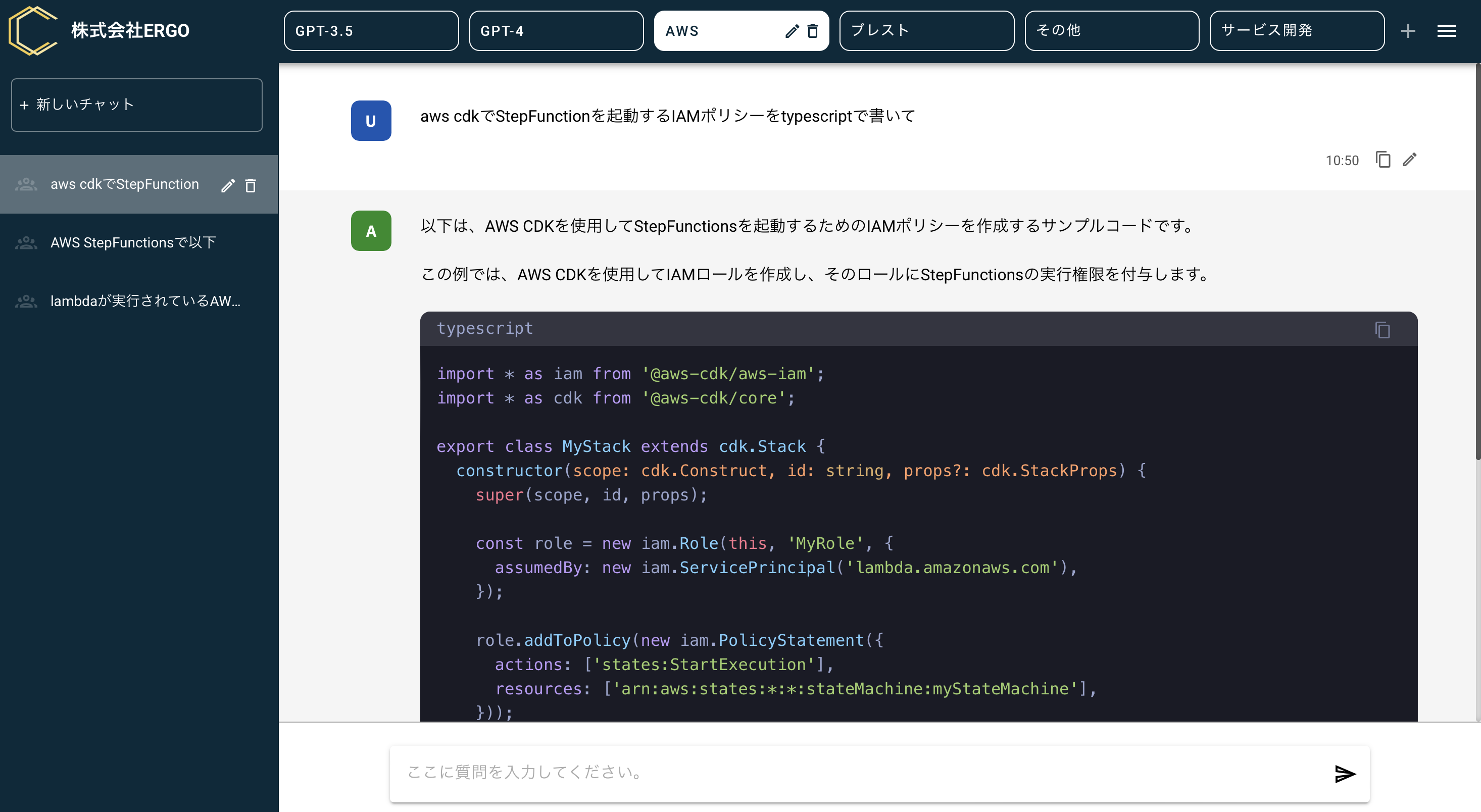
Task: Click the chat area vertical scrollbar
Action: pos(1477,262)
